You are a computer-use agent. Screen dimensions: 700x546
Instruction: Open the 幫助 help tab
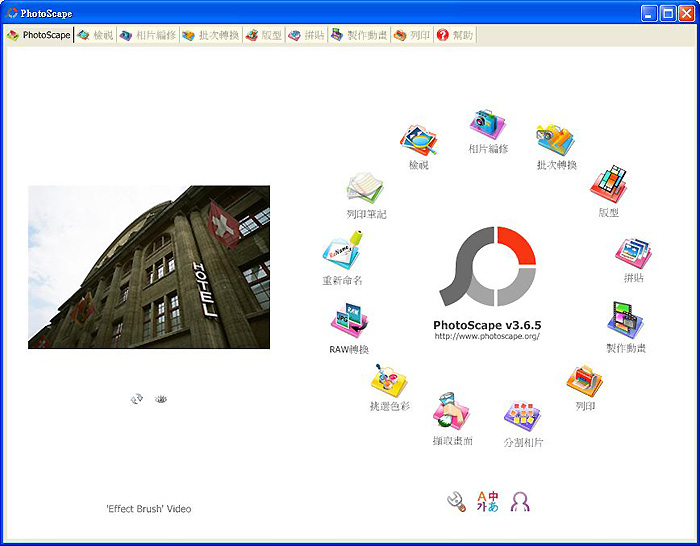pos(455,35)
